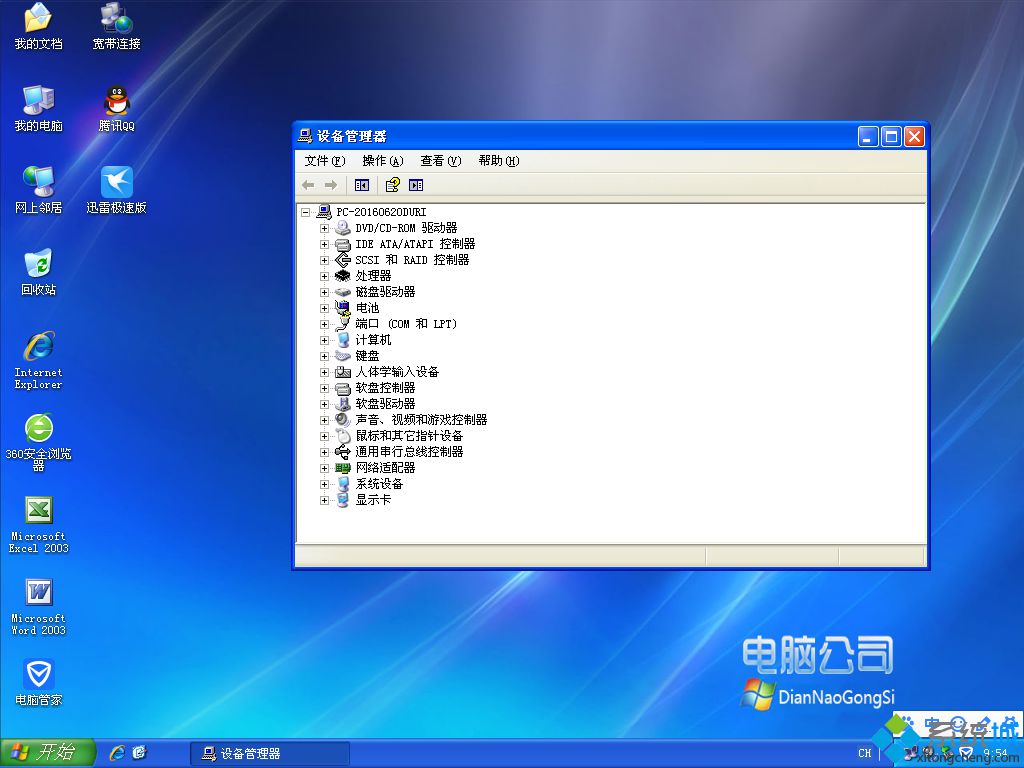Expand the 磁盘驱动器 node

(x=324, y=293)
